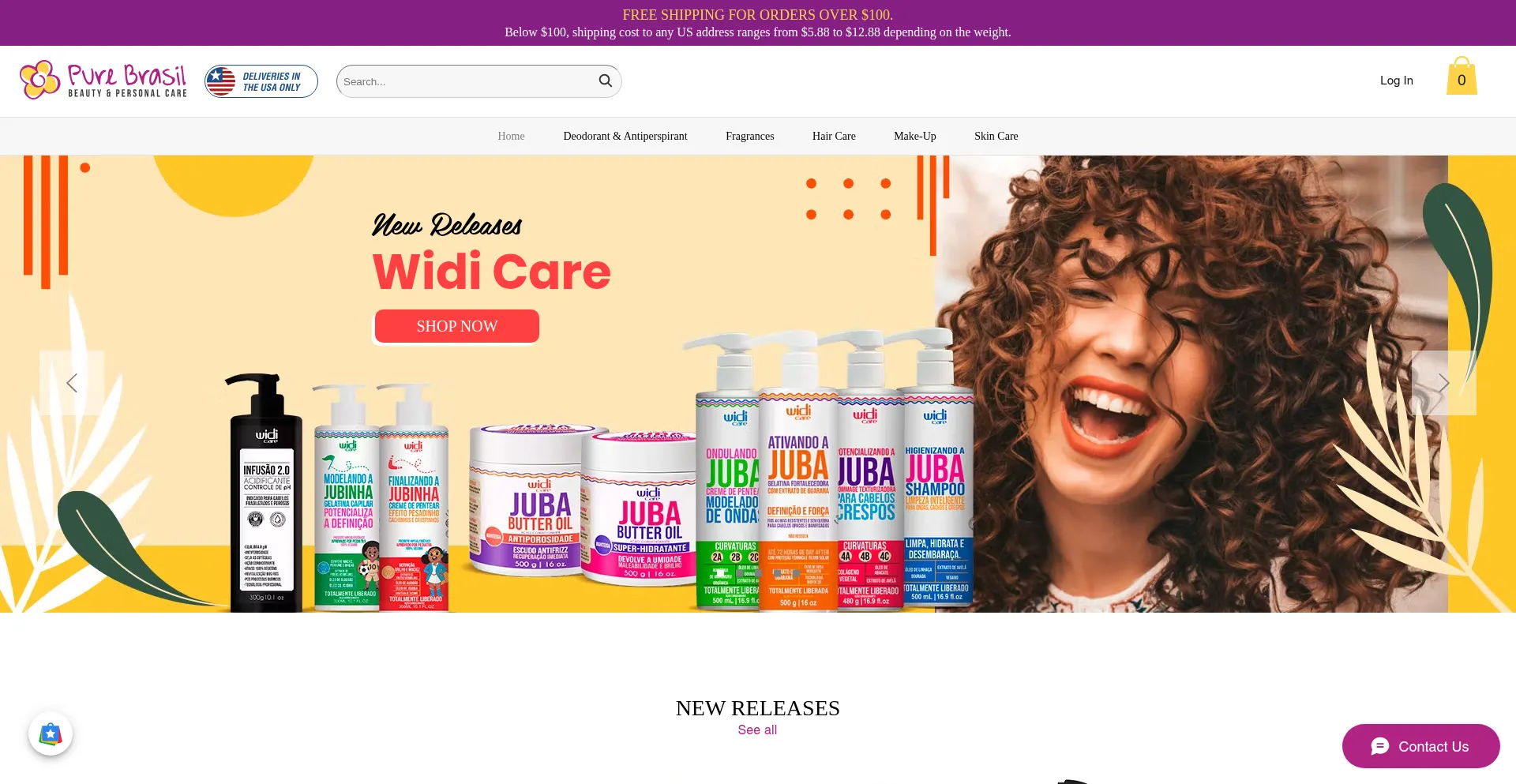This screenshot has width=1516, height=784.
Task: Open the Hair Care menu
Action: (x=834, y=136)
